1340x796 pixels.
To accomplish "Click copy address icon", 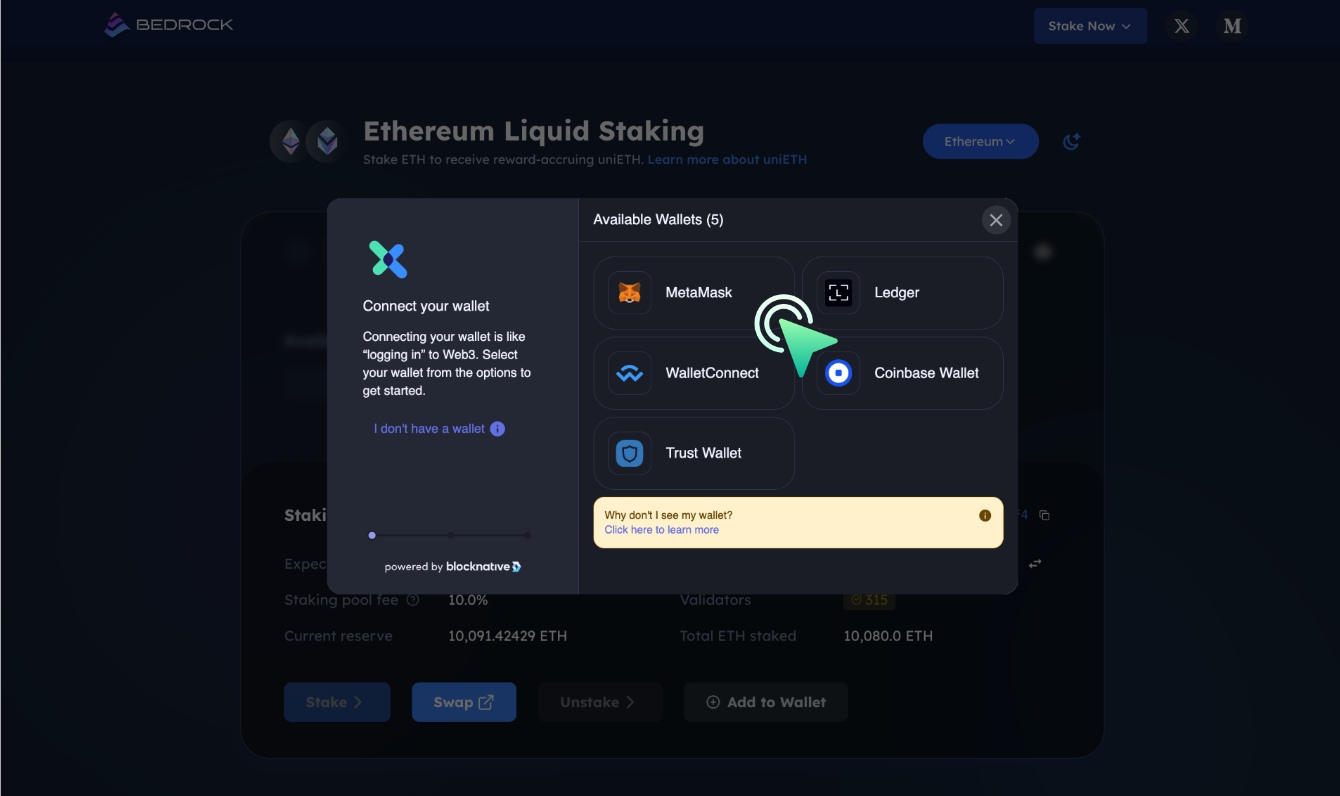I will tap(1044, 515).
